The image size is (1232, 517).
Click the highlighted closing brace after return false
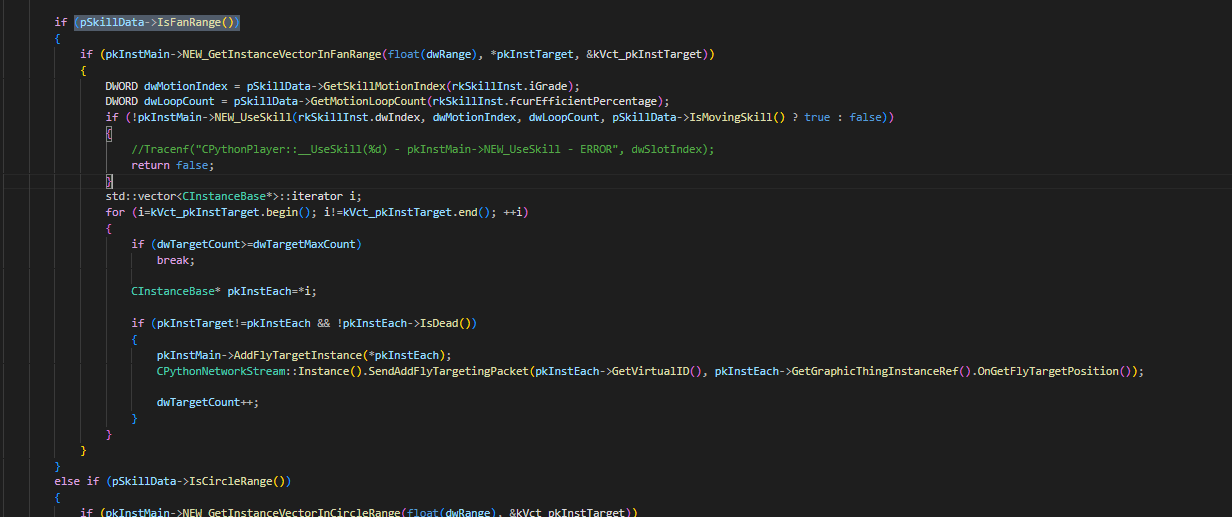tap(110, 181)
